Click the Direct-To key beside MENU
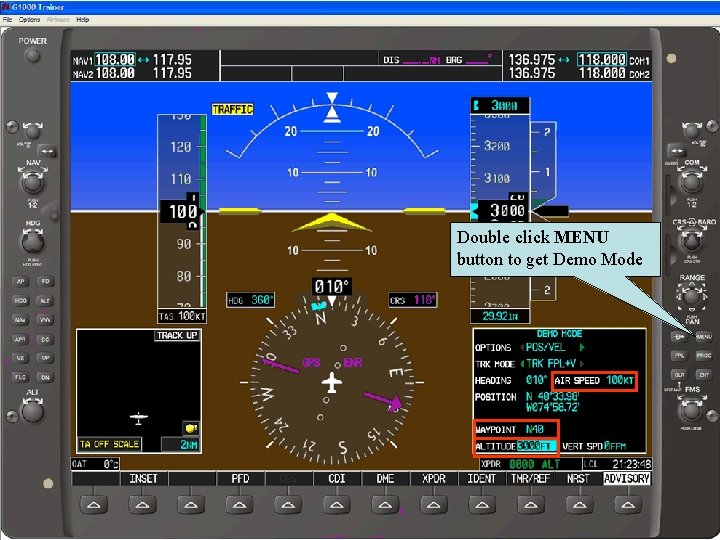Viewport: 720px width, 540px height. (x=679, y=337)
